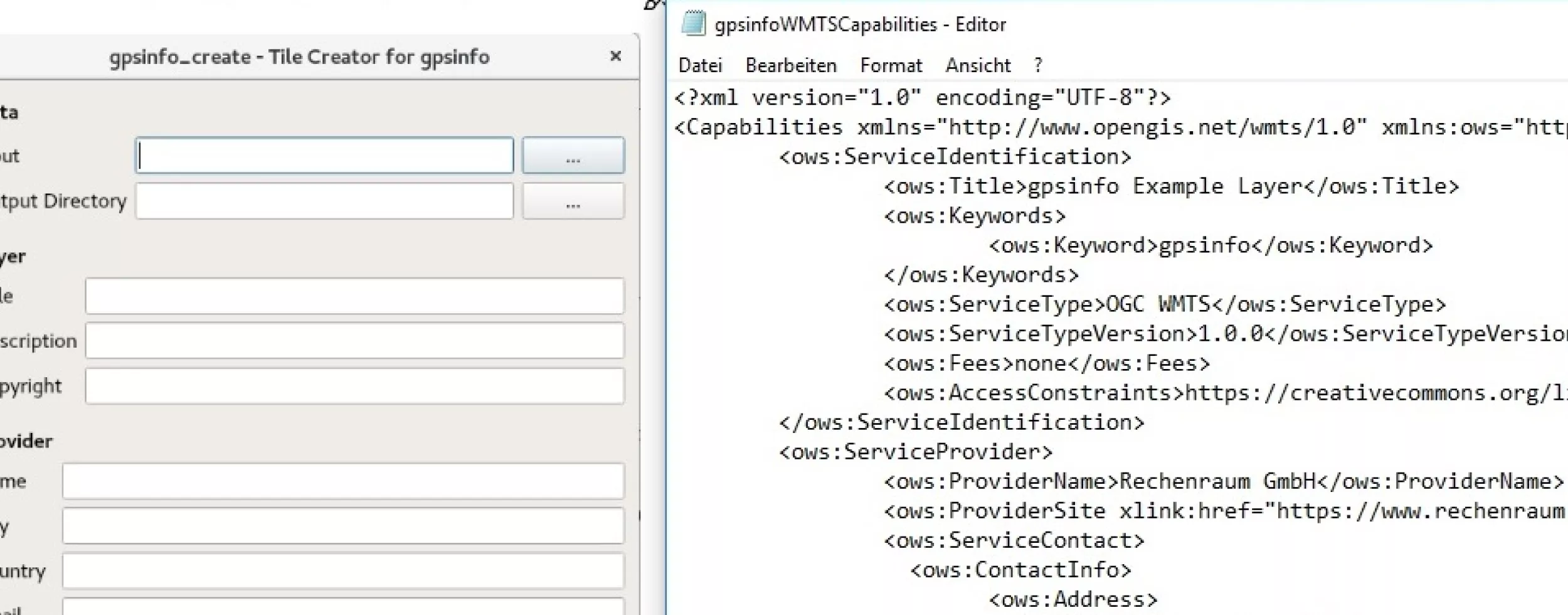
Task: Click the browse button beside the Input field
Action: 573,156
